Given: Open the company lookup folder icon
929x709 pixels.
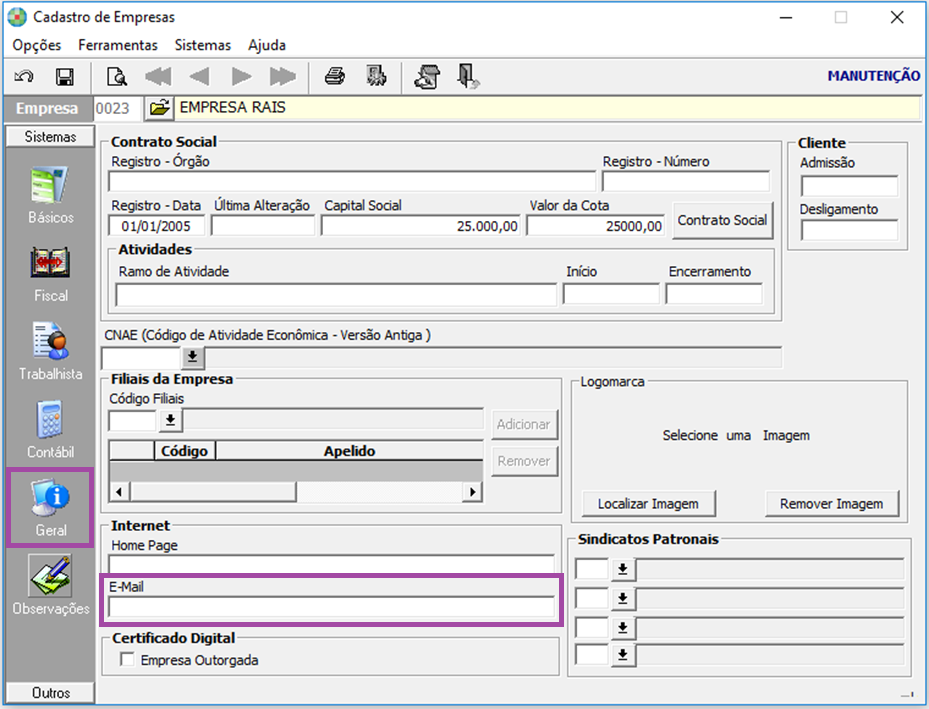Looking at the screenshot, I should pos(159,108).
